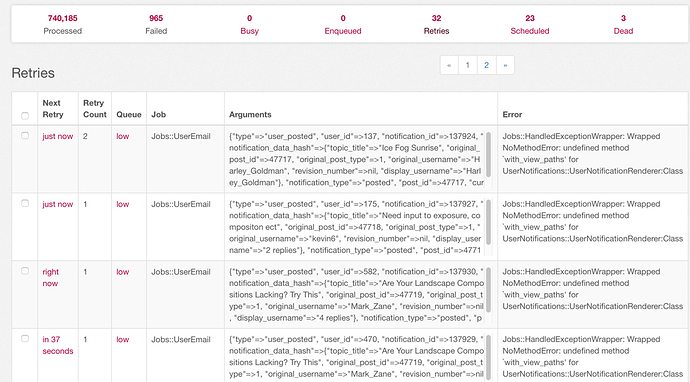Click the error message in the user_id 470 row

(593, 357)
